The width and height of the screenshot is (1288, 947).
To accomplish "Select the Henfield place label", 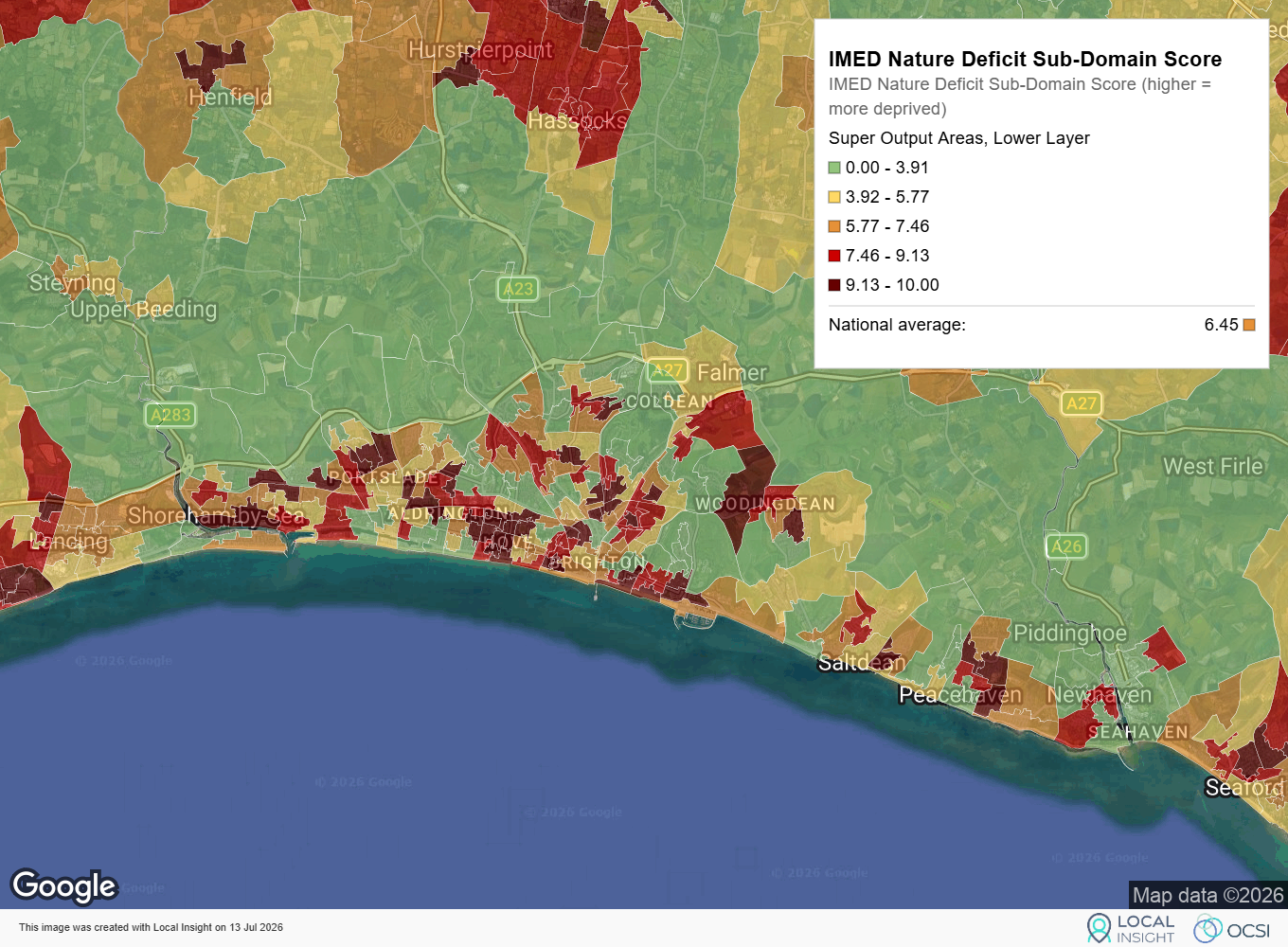I will (230, 97).
